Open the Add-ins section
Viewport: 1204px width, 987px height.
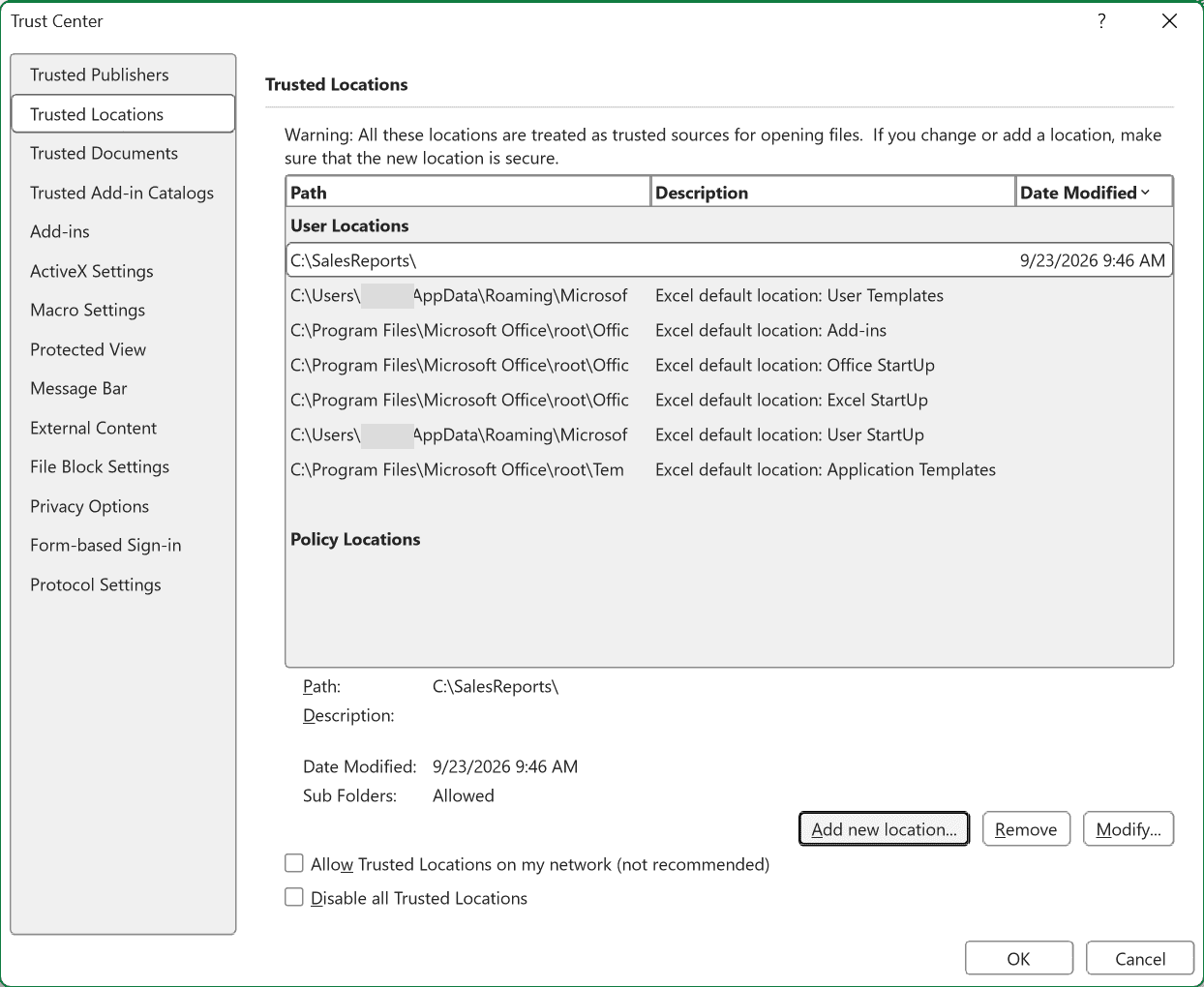click(x=123, y=231)
